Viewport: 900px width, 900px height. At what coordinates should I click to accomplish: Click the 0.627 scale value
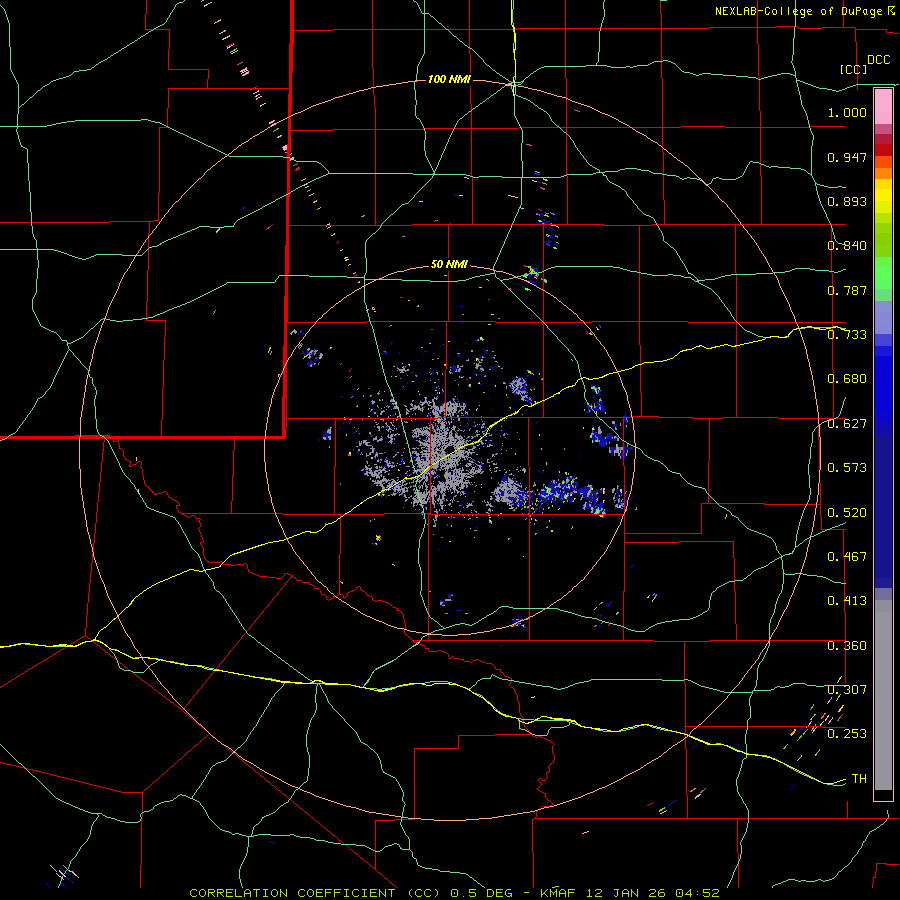point(847,424)
